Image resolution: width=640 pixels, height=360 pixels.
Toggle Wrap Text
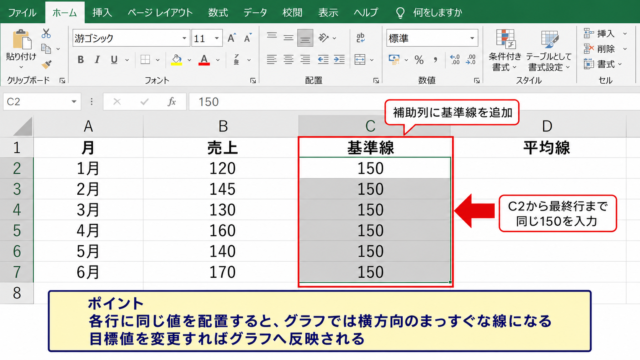(x=360, y=38)
